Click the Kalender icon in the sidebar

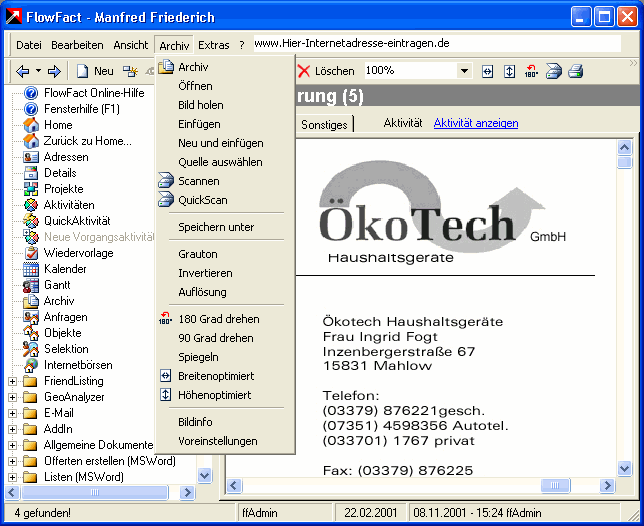pyautogui.click(x=31, y=269)
